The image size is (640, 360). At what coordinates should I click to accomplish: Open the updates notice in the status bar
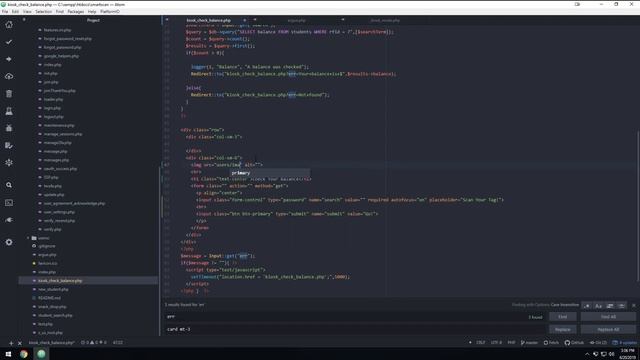pyautogui.click(x=624, y=343)
